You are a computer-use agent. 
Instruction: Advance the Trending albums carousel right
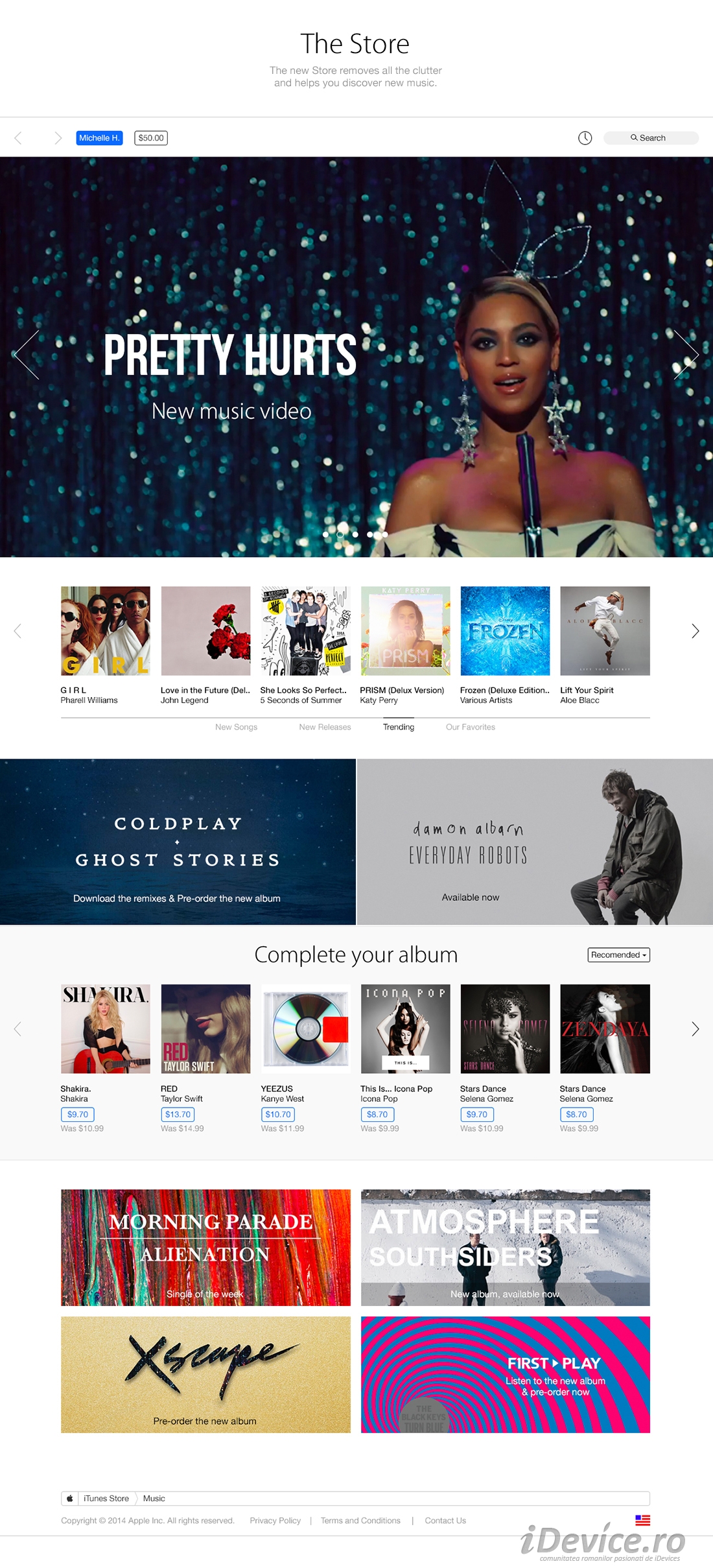(x=695, y=631)
